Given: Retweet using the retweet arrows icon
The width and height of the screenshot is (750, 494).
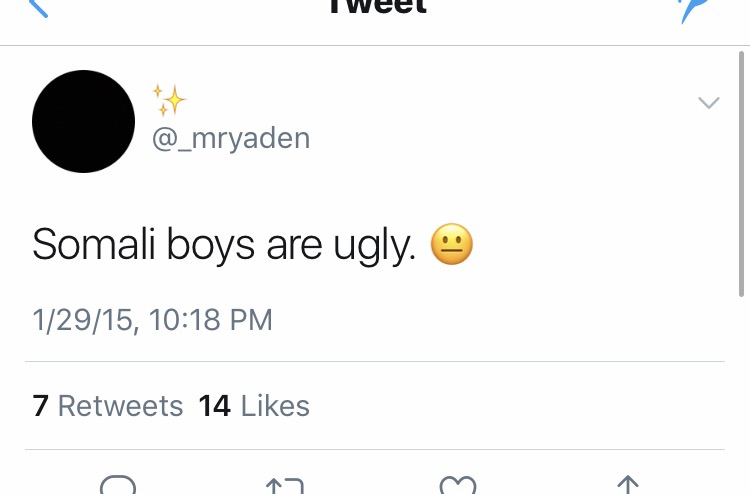Looking at the screenshot, I should point(284,486).
